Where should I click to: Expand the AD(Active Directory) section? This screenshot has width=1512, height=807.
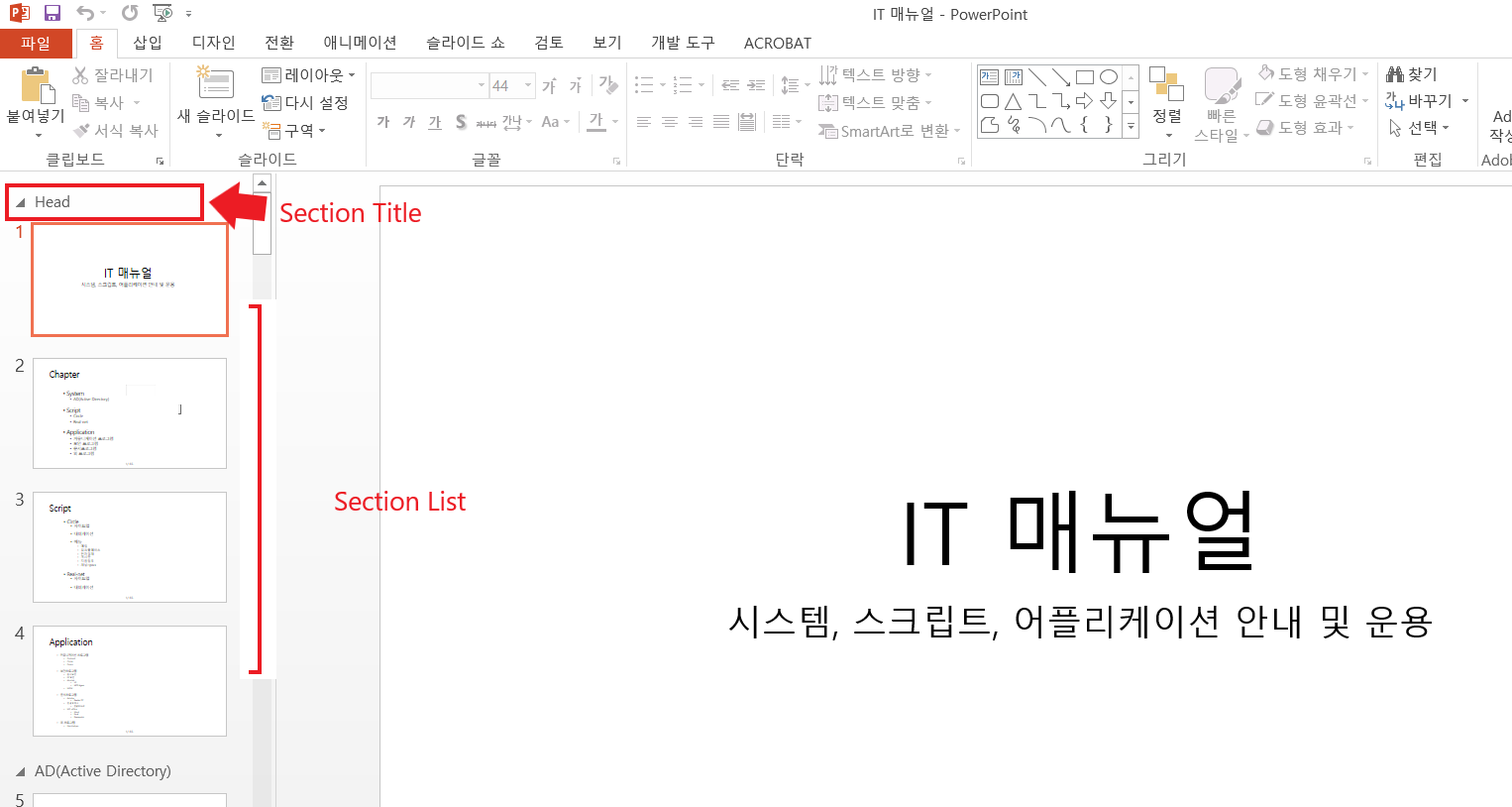(21, 770)
